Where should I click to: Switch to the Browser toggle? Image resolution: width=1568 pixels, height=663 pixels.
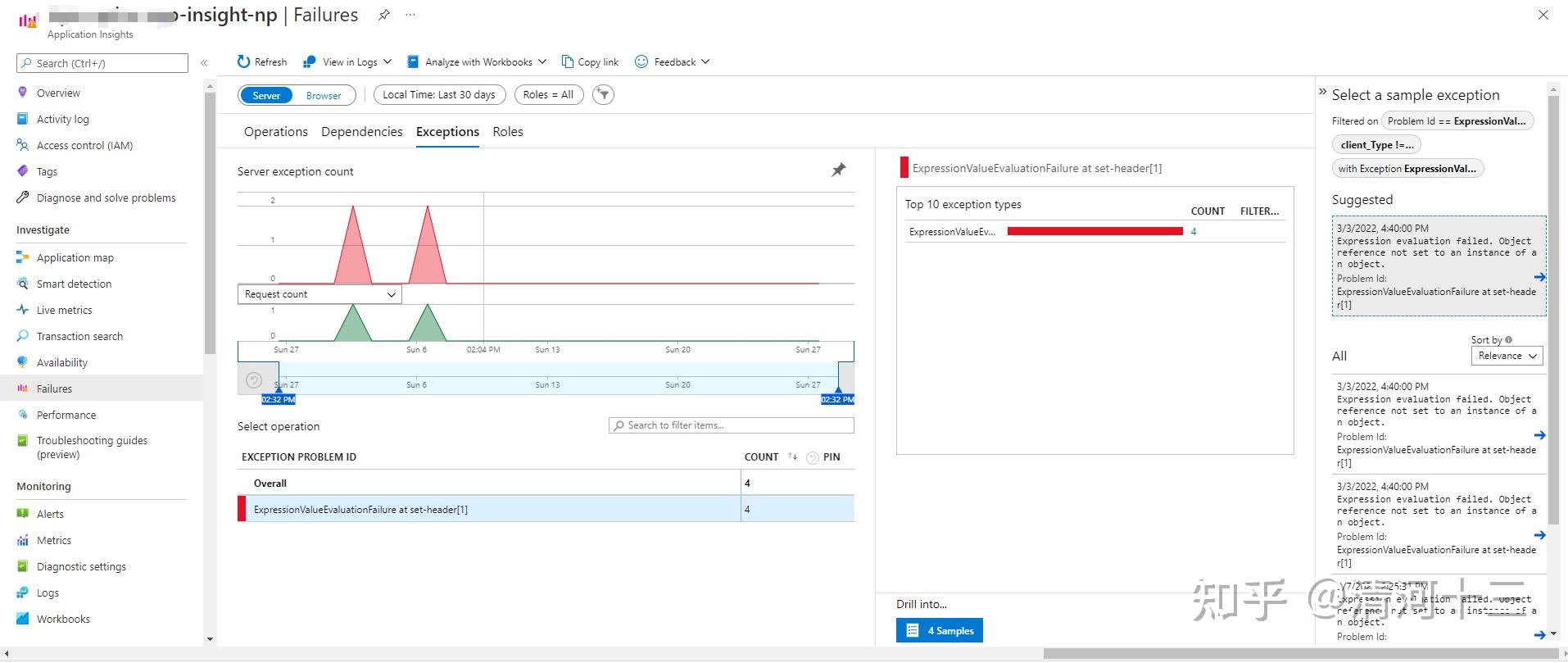(x=324, y=96)
